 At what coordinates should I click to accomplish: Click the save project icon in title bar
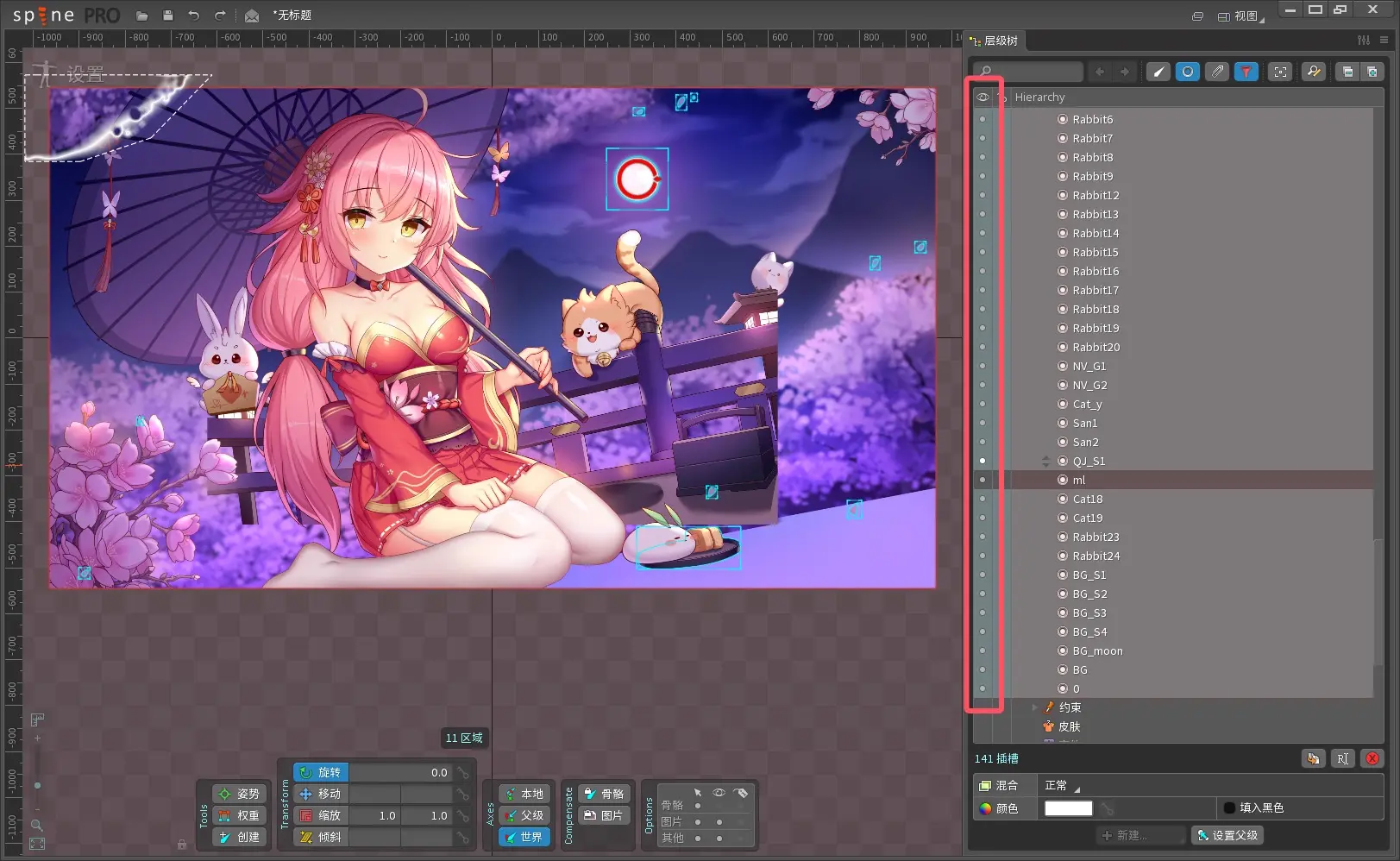pos(167,16)
